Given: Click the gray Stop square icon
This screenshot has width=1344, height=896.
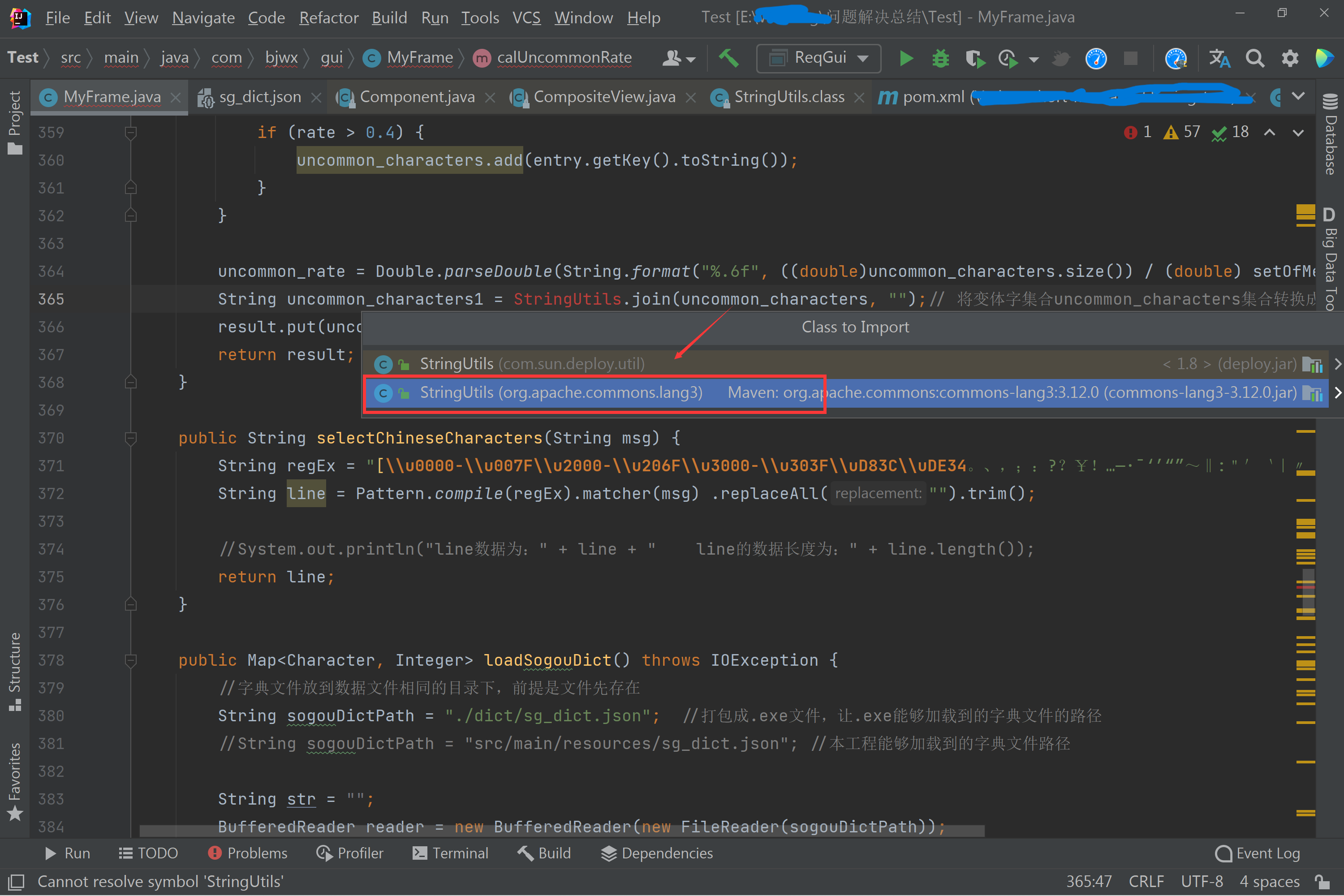Looking at the screenshot, I should [1130, 58].
